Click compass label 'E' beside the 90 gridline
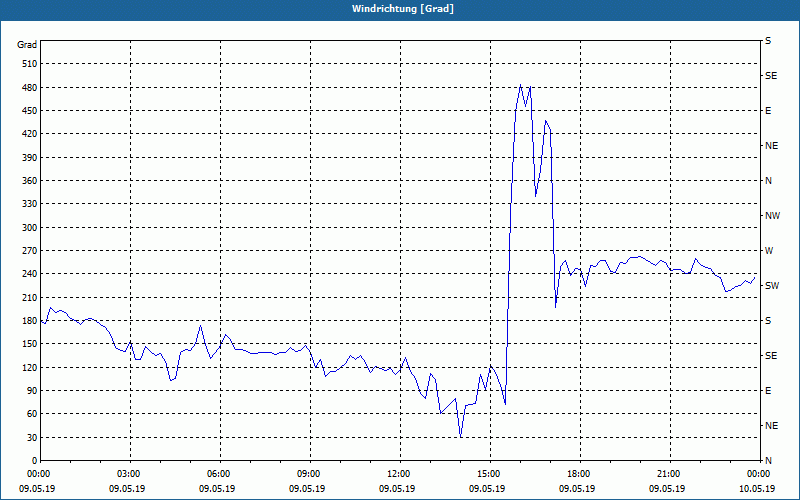The width and height of the screenshot is (800, 500). [768, 391]
